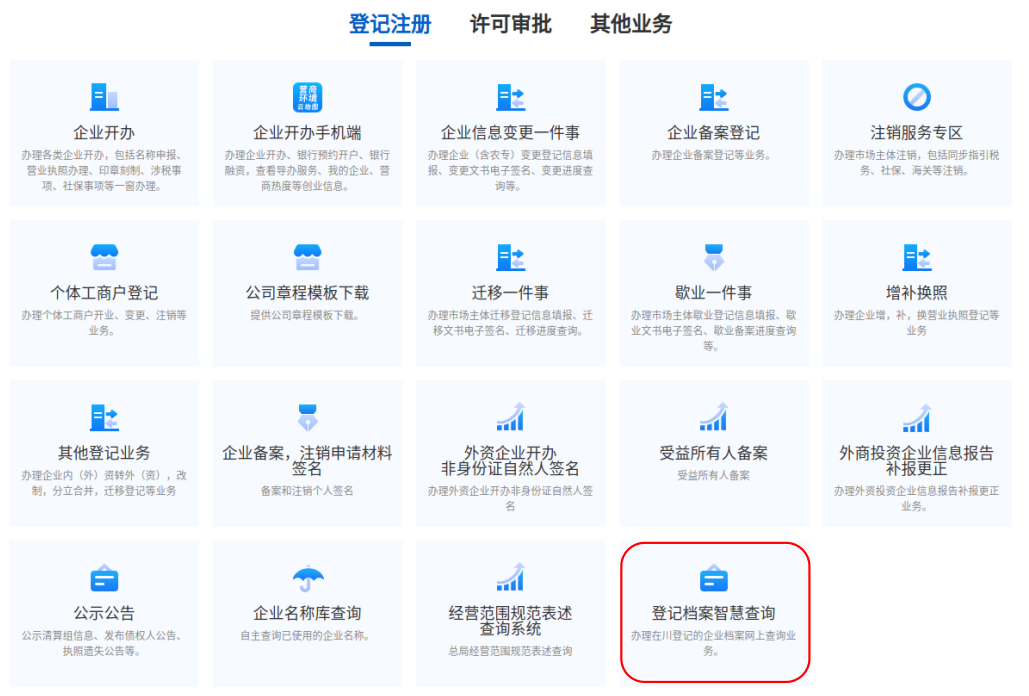The width and height of the screenshot is (1029, 696).
Task: Click the 个体工商户登记 shop icon
Action: (x=104, y=257)
